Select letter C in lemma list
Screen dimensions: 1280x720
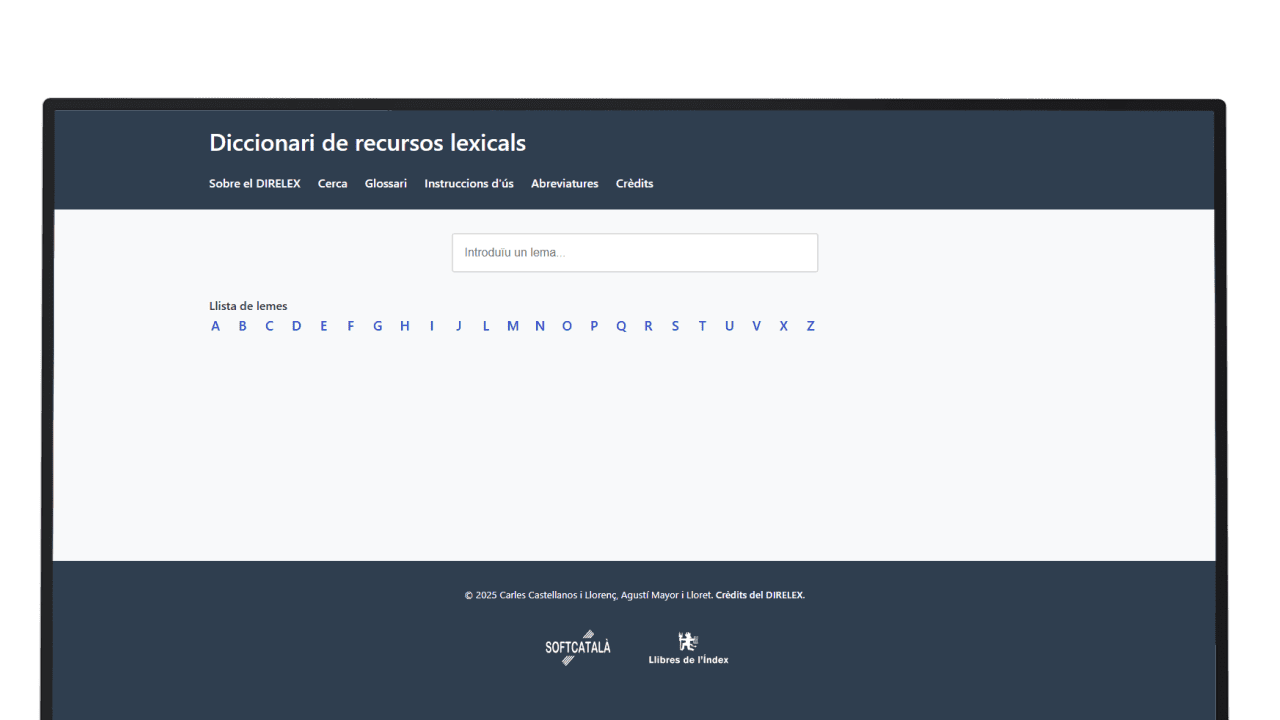pyautogui.click(x=269, y=326)
